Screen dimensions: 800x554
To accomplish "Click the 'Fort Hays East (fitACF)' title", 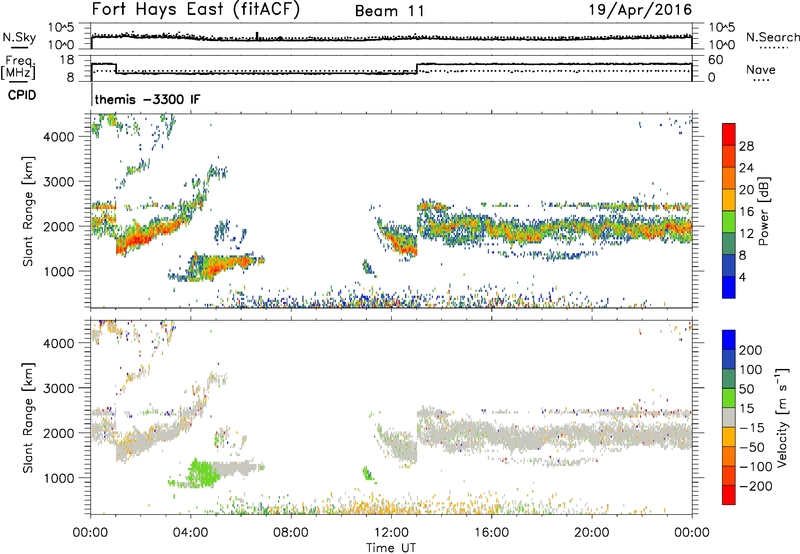I will [x=195, y=10].
